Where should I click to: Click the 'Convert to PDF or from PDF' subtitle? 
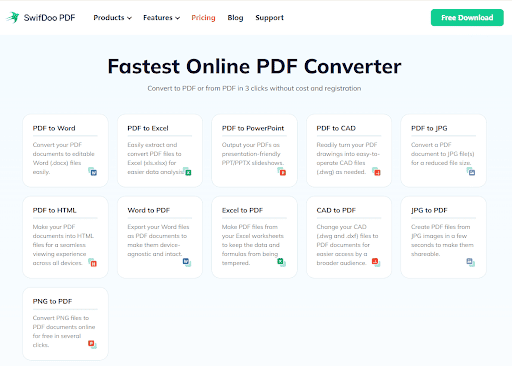(x=254, y=88)
